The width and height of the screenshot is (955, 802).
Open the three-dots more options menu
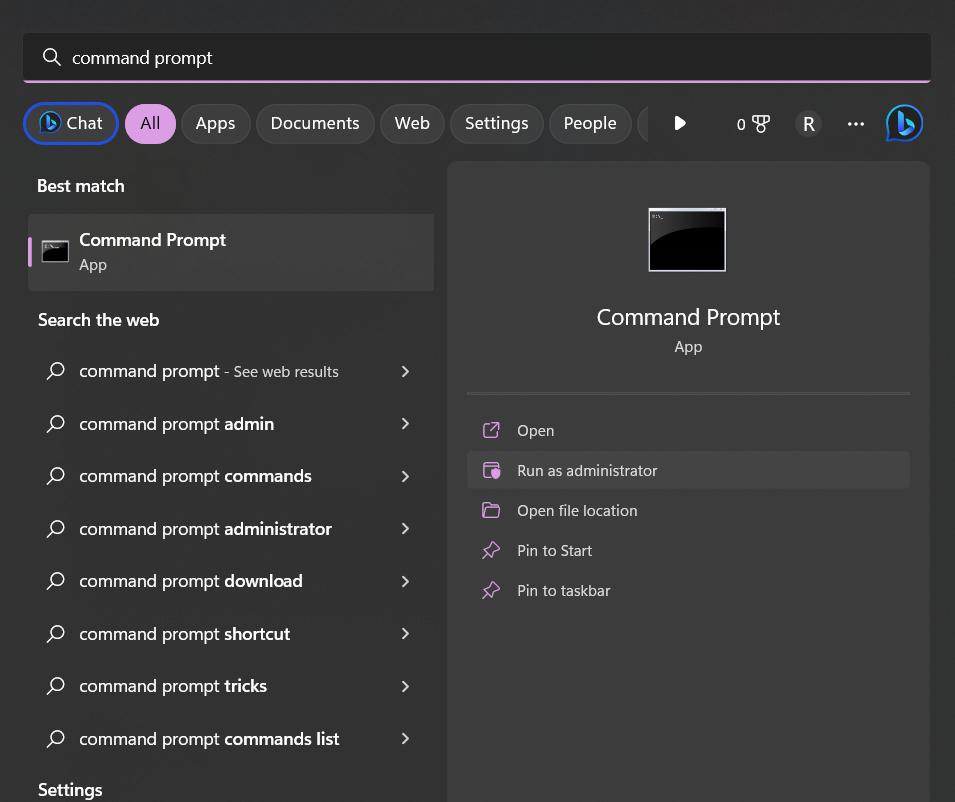pyautogui.click(x=855, y=124)
